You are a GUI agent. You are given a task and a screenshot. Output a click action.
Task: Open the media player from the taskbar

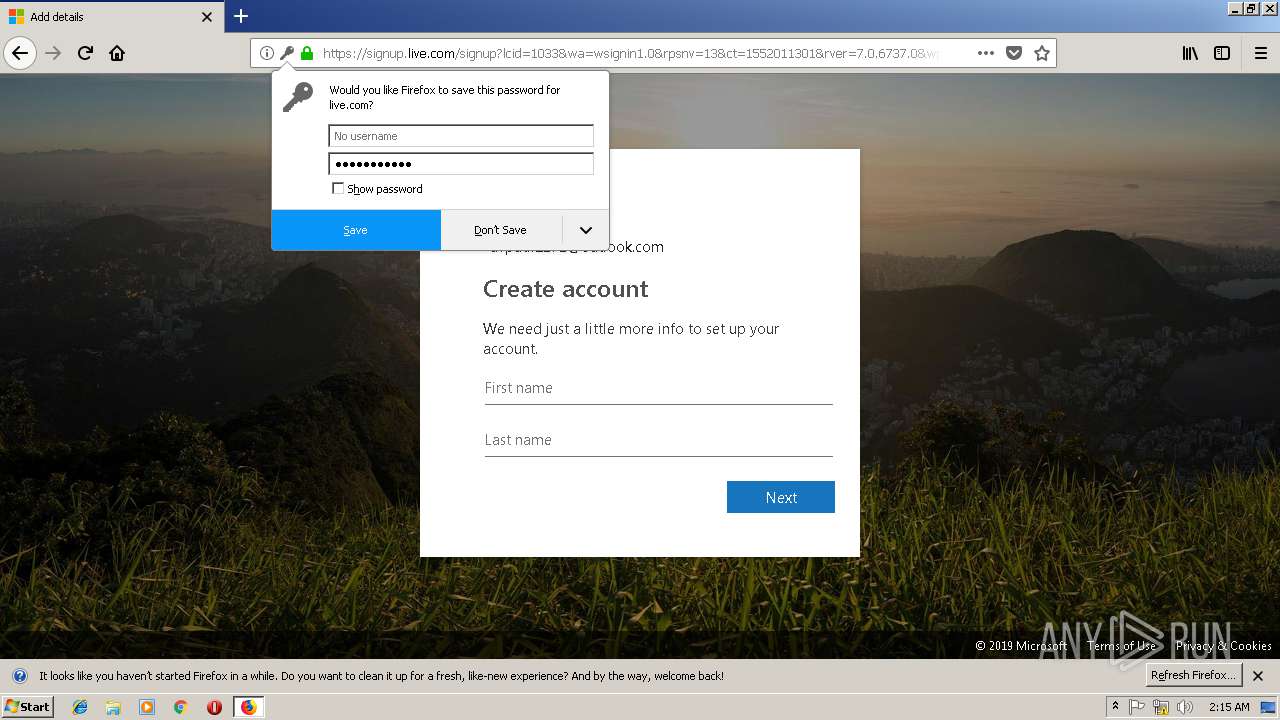[x=147, y=707]
